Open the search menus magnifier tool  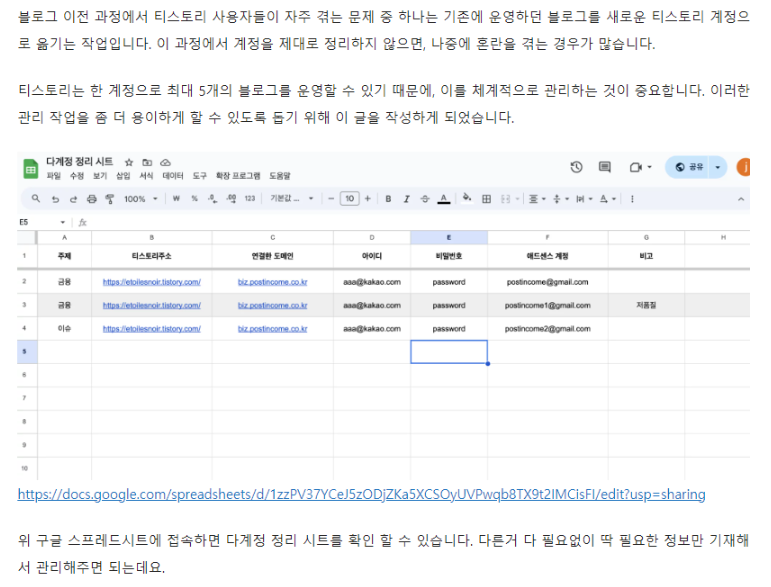[x=35, y=199]
